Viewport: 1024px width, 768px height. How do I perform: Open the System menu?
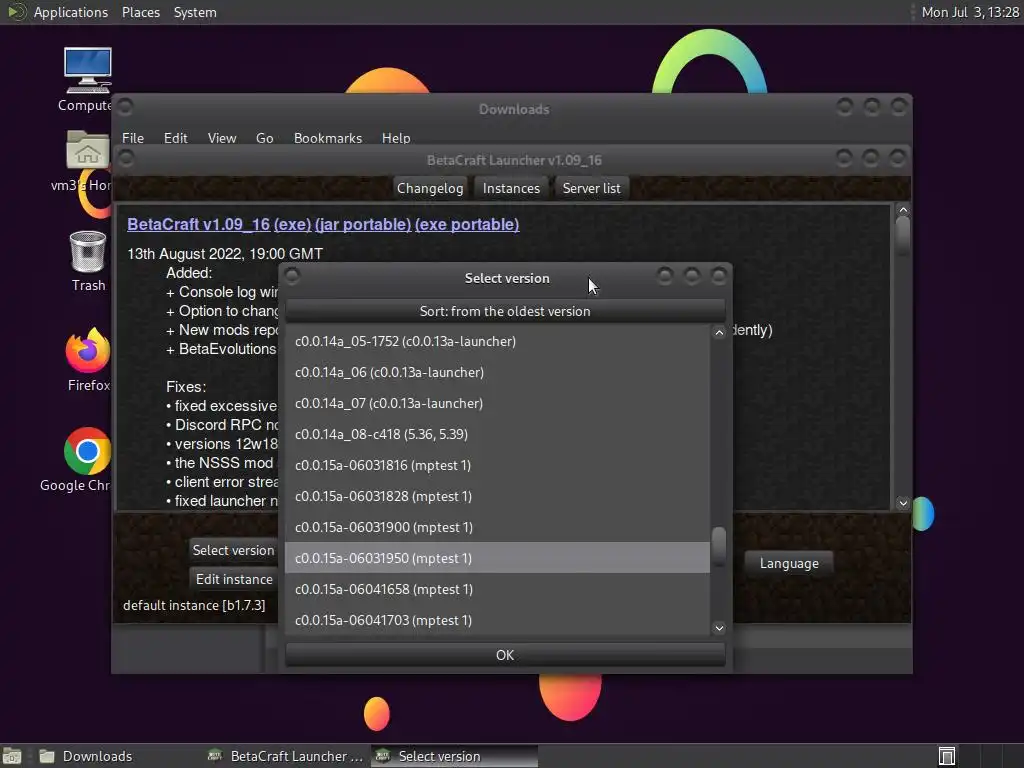[195, 12]
